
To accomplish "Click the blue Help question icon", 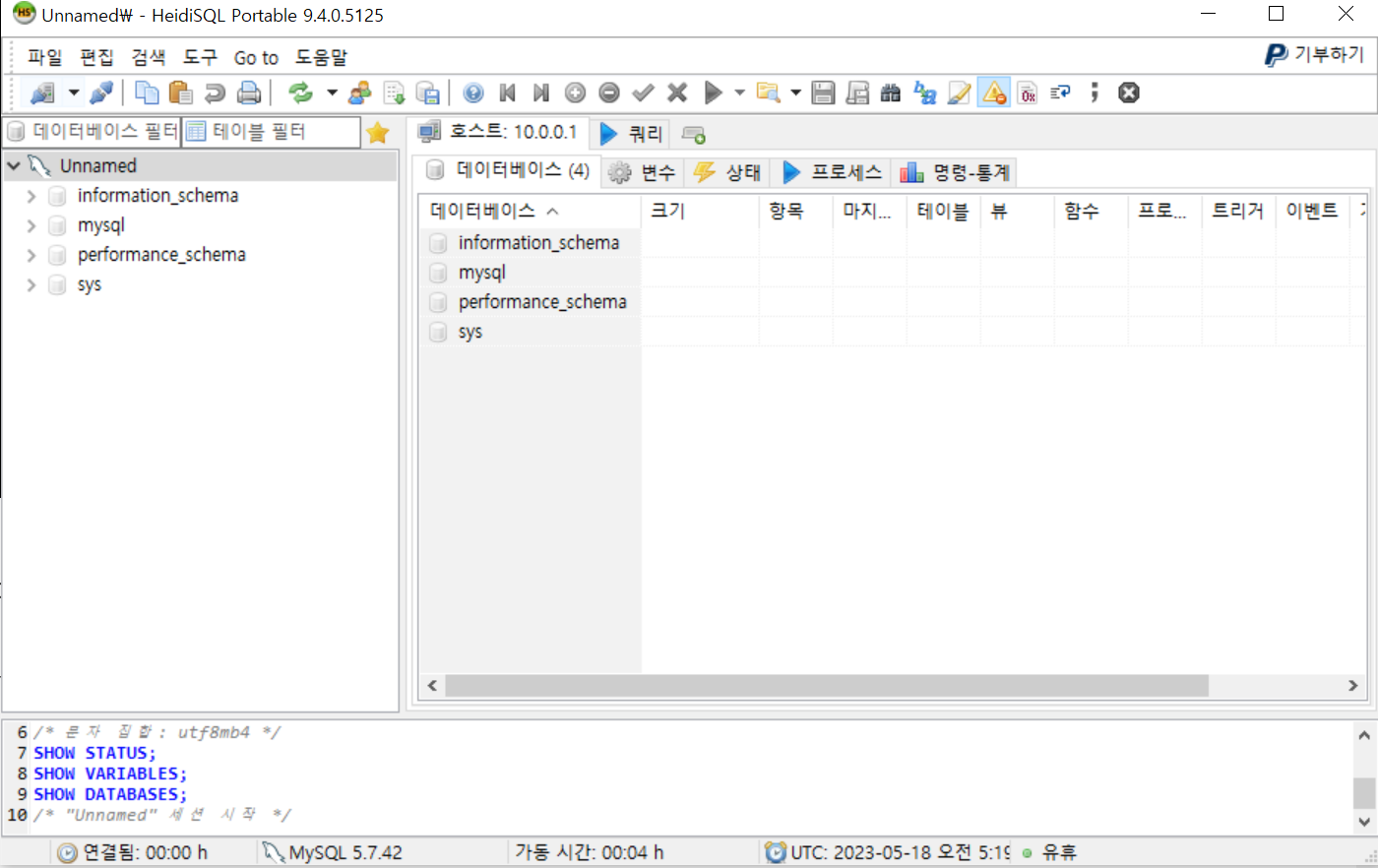I will [473, 93].
